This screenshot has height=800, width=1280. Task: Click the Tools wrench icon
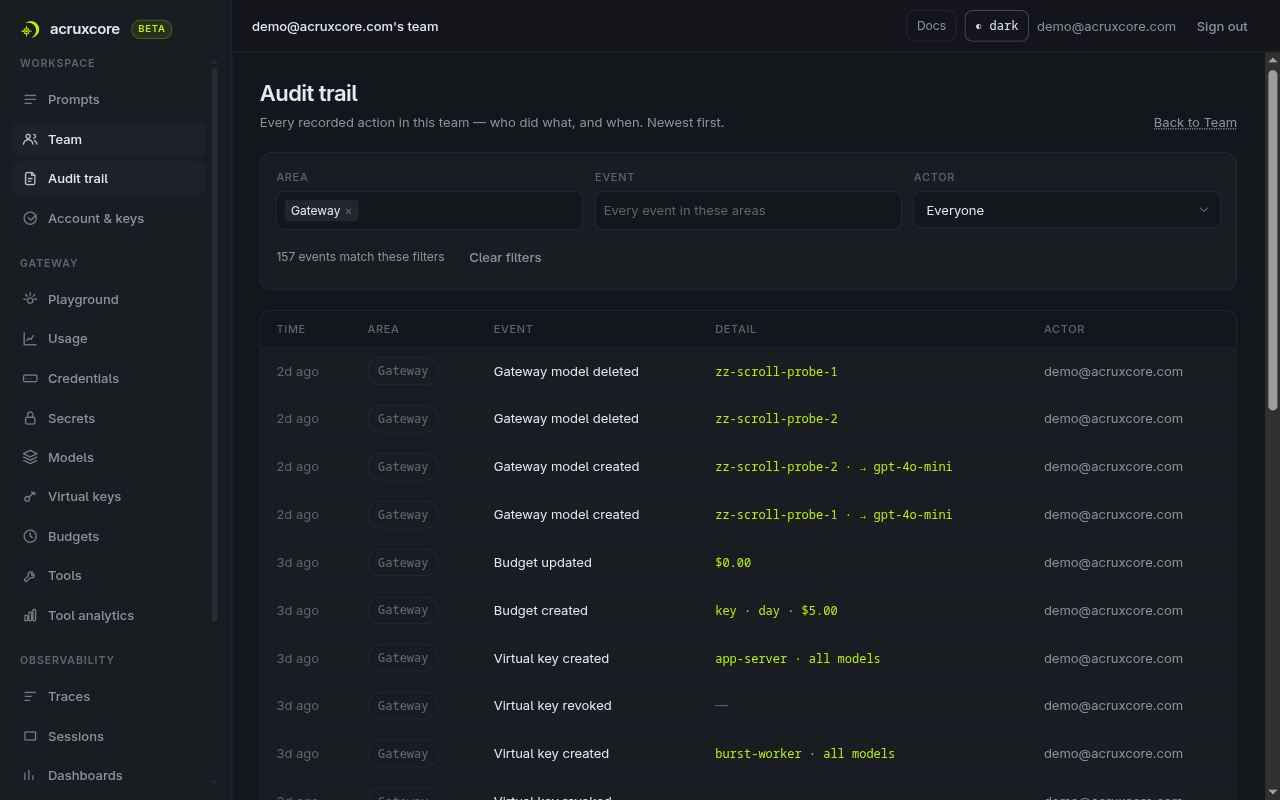coord(30,576)
